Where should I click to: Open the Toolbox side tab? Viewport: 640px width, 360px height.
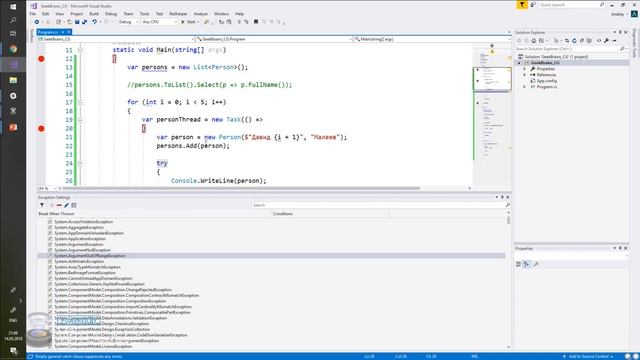[31, 36]
